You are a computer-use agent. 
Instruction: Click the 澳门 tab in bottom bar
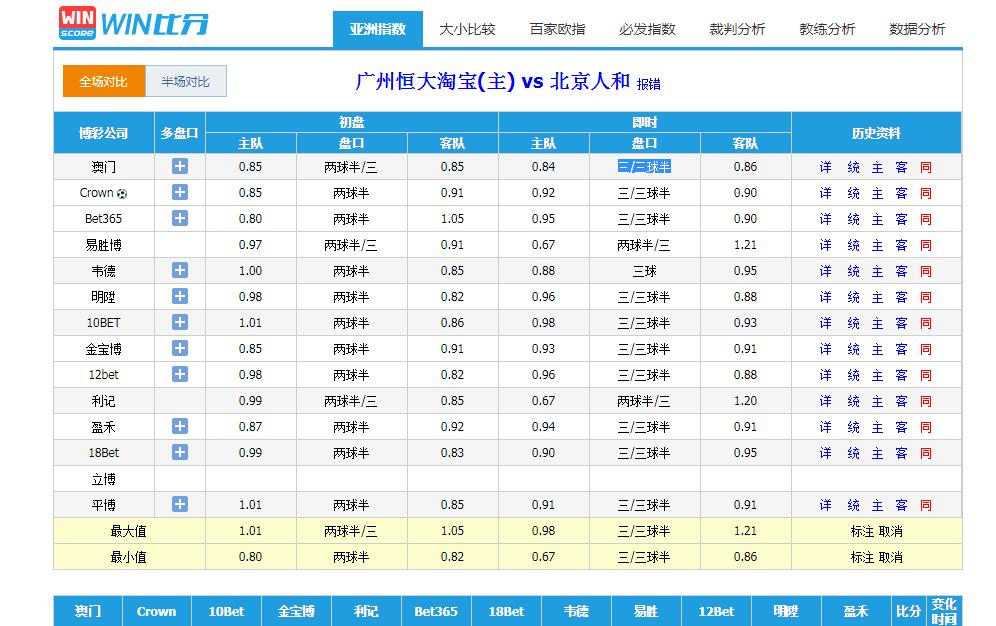88,611
